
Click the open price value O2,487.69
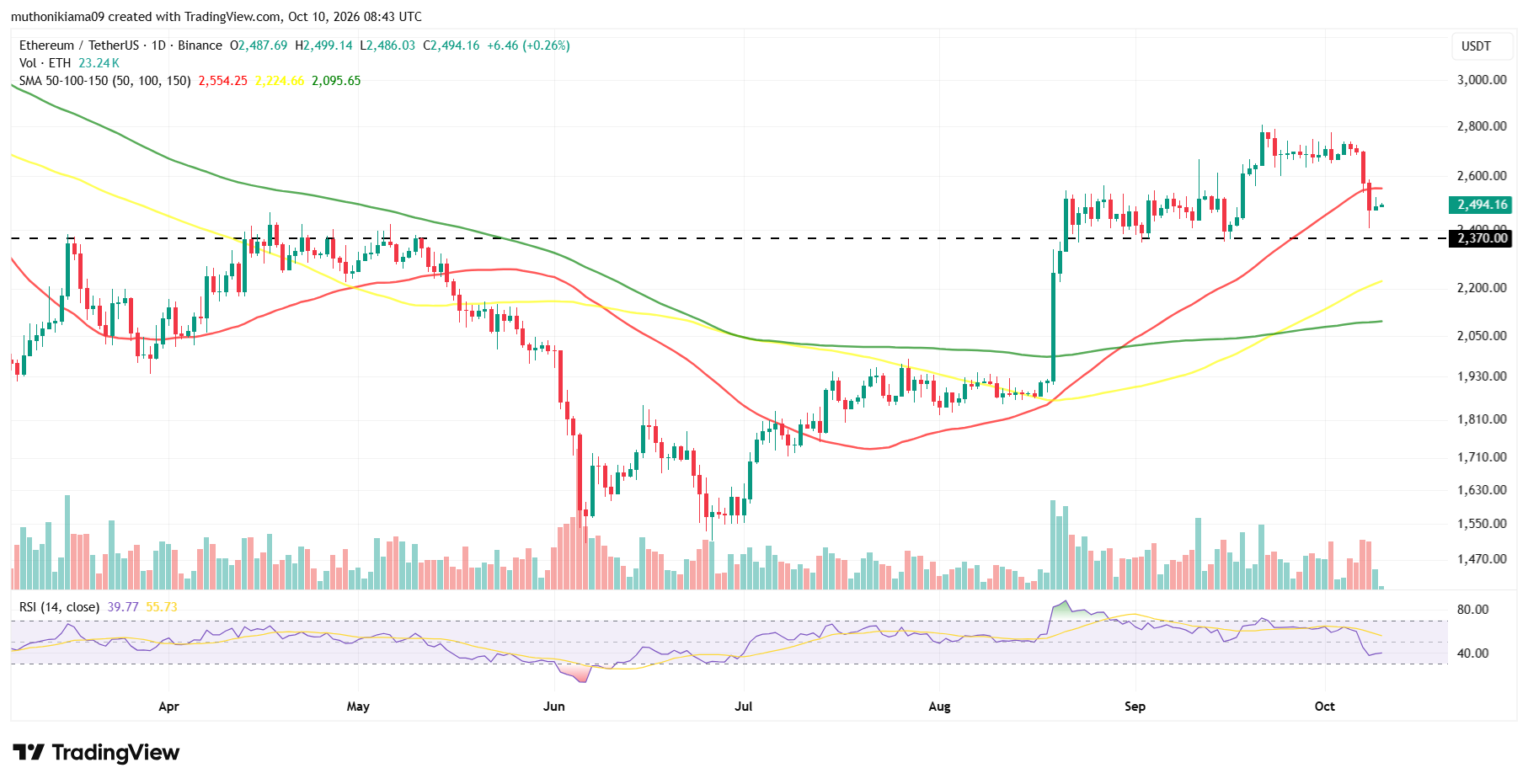click(259, 45)
